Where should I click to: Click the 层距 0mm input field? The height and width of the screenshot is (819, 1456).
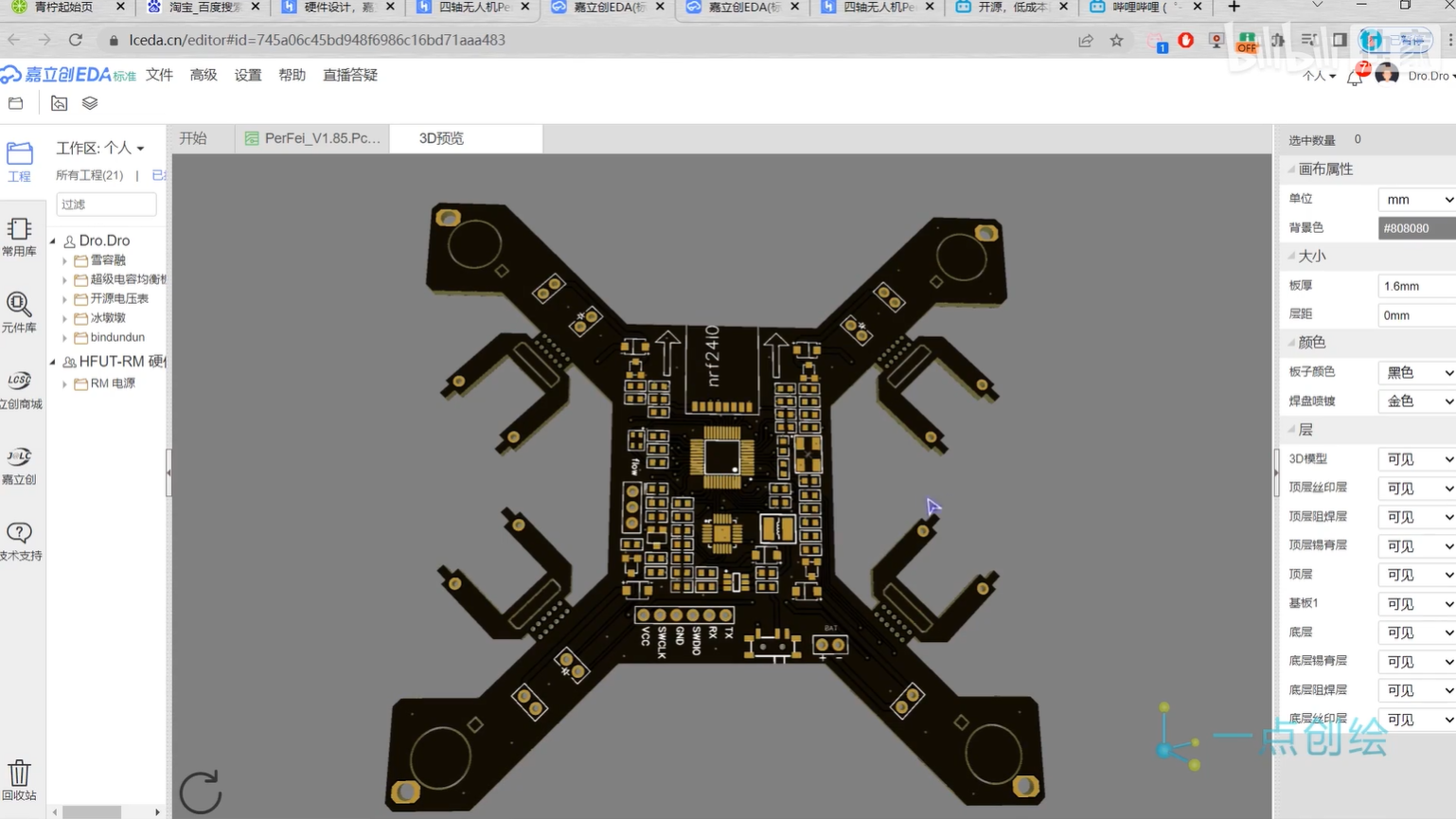tap(1416, 315)
